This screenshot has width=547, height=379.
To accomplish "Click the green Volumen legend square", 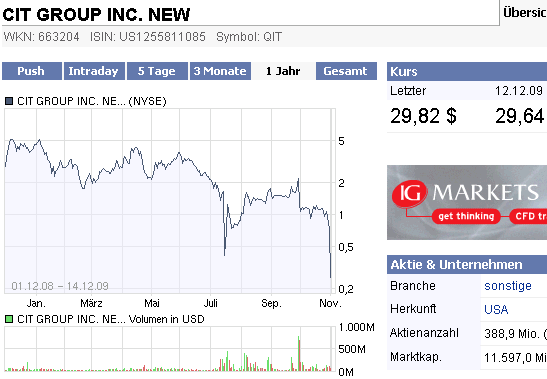I will (x=9, y=319).
